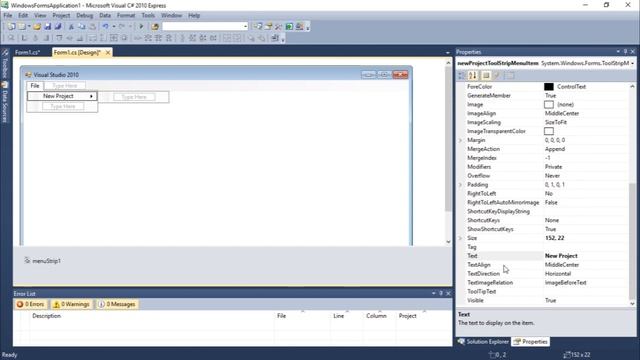Viewport: 640px width, 360px height.
Task: Select the ToolTipText property row
Action: tap(543, 291)
